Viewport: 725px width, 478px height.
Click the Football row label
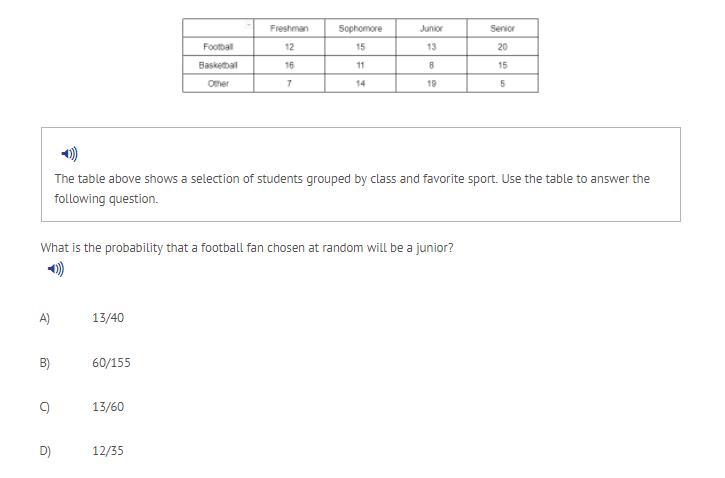[x=218, y=47]
